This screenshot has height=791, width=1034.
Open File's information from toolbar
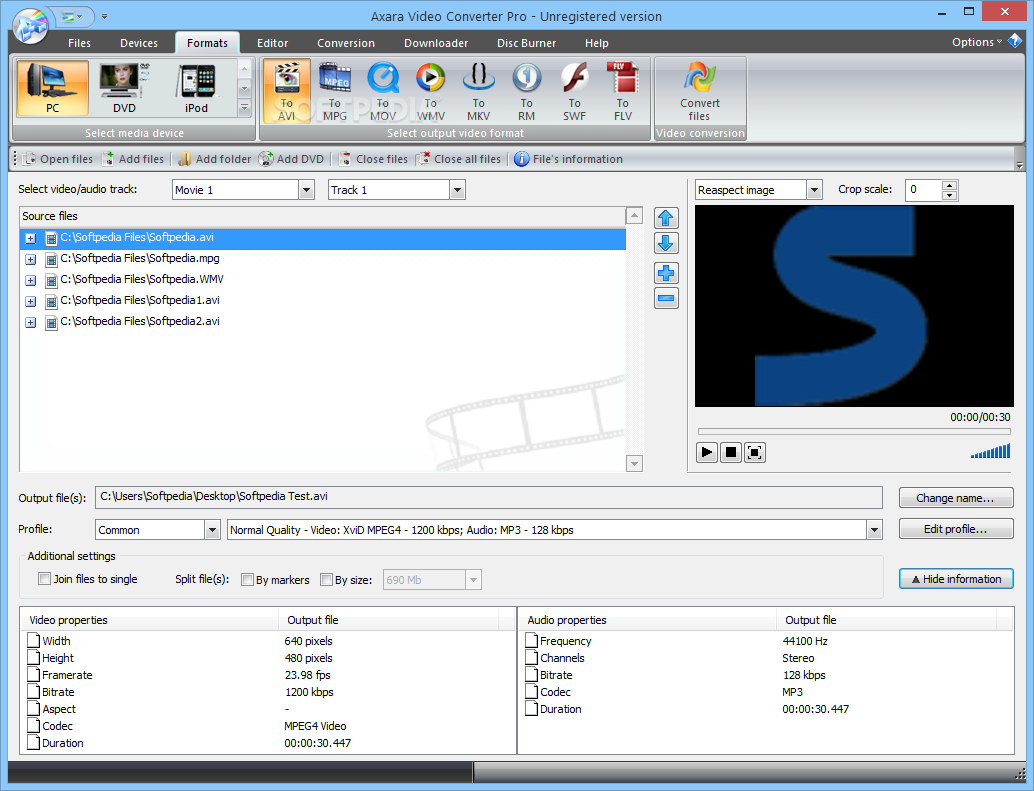(568, 159)
